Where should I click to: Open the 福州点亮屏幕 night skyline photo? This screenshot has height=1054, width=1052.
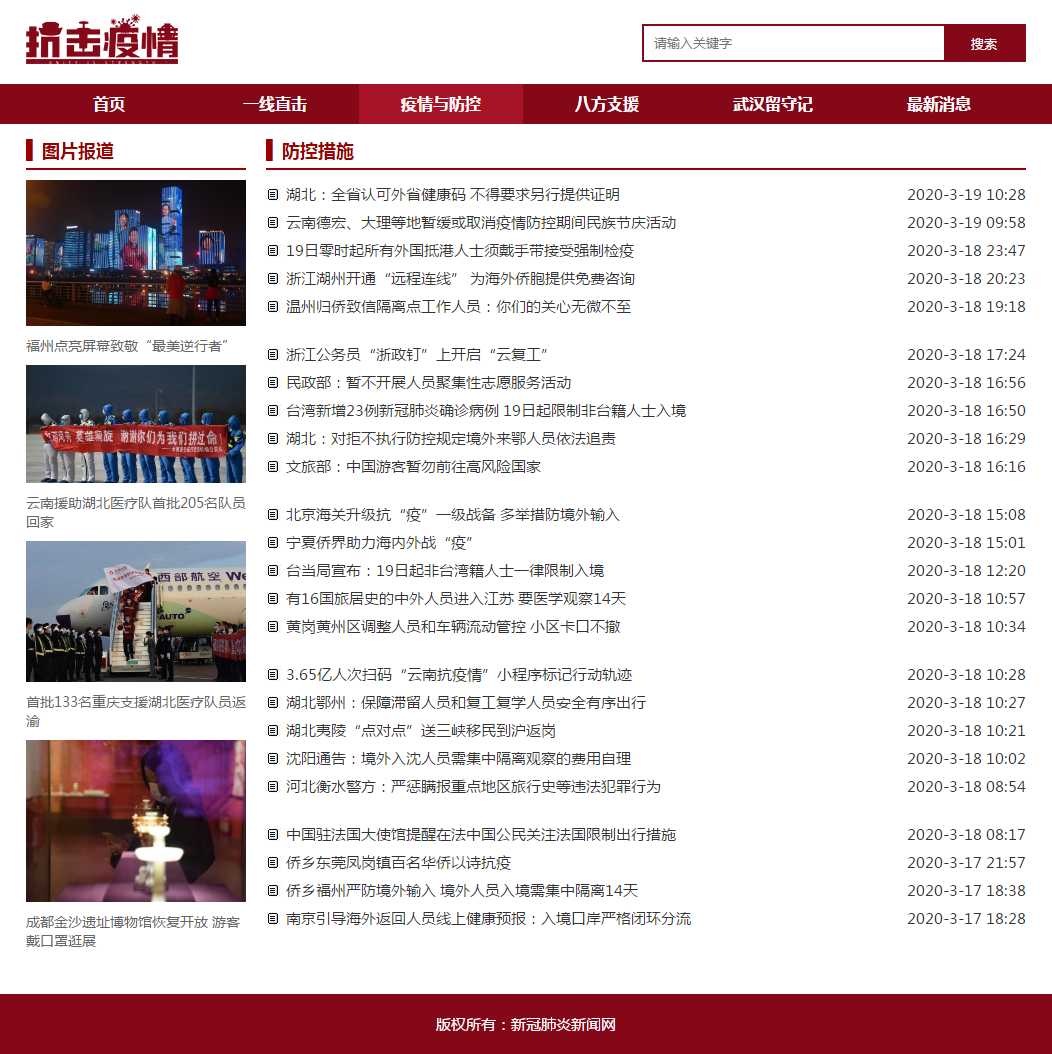coord(136,253)
